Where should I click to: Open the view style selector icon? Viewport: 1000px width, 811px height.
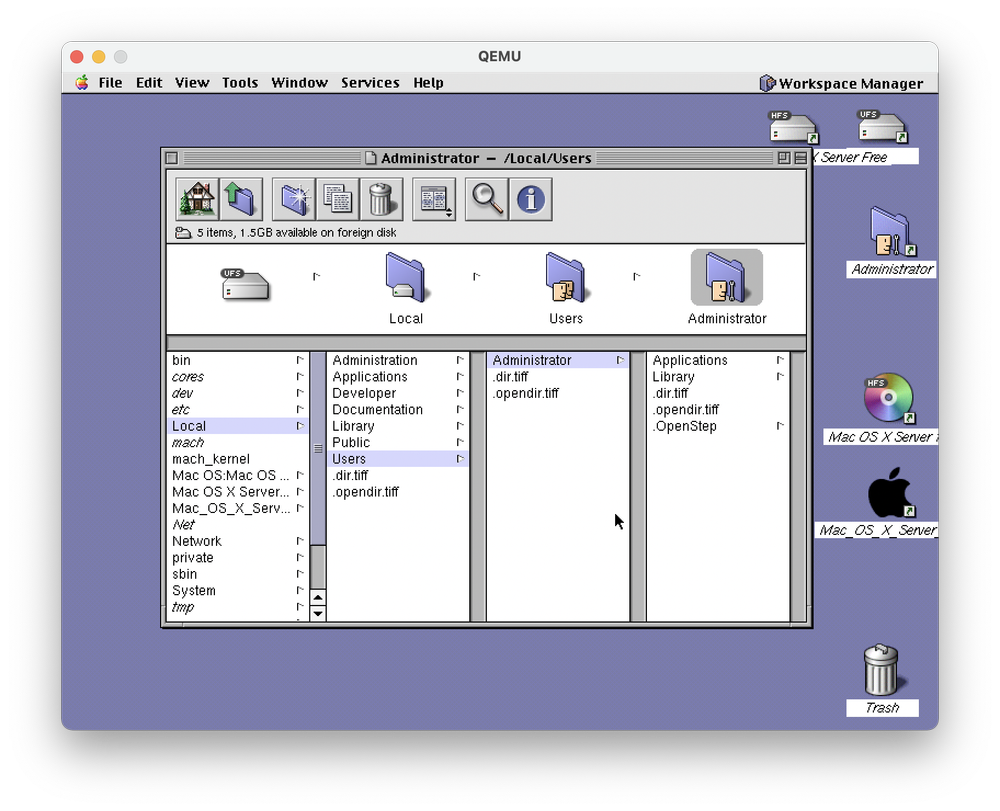(434, 199)
